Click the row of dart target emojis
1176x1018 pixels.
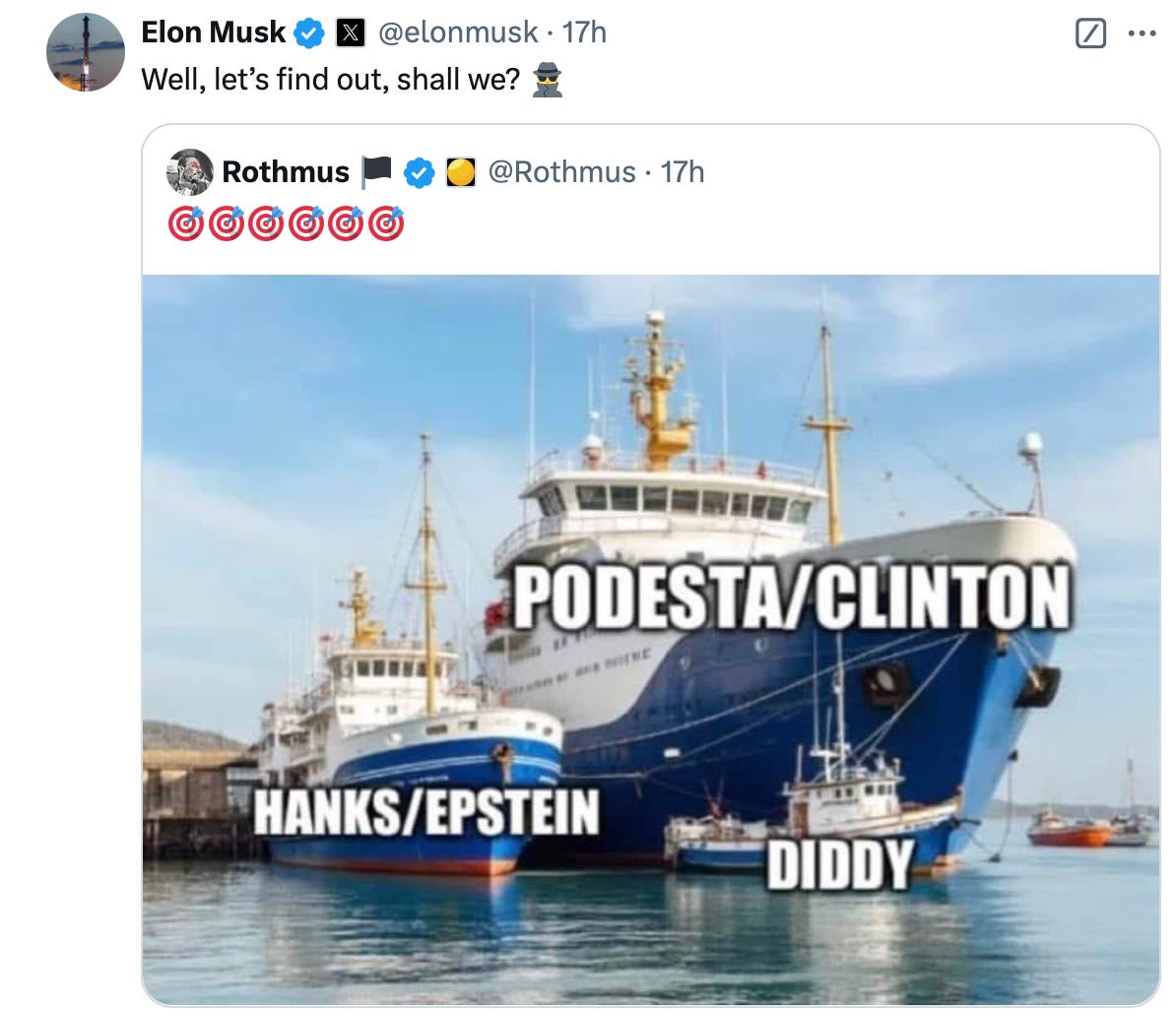pos(286,223)
